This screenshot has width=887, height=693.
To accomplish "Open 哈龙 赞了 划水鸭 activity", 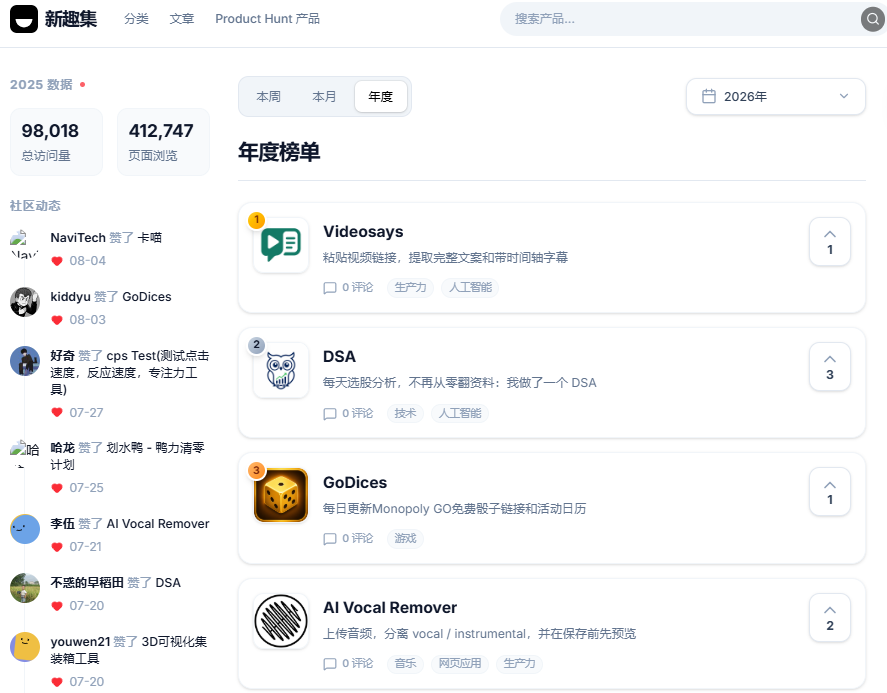I will pos(127,456).
